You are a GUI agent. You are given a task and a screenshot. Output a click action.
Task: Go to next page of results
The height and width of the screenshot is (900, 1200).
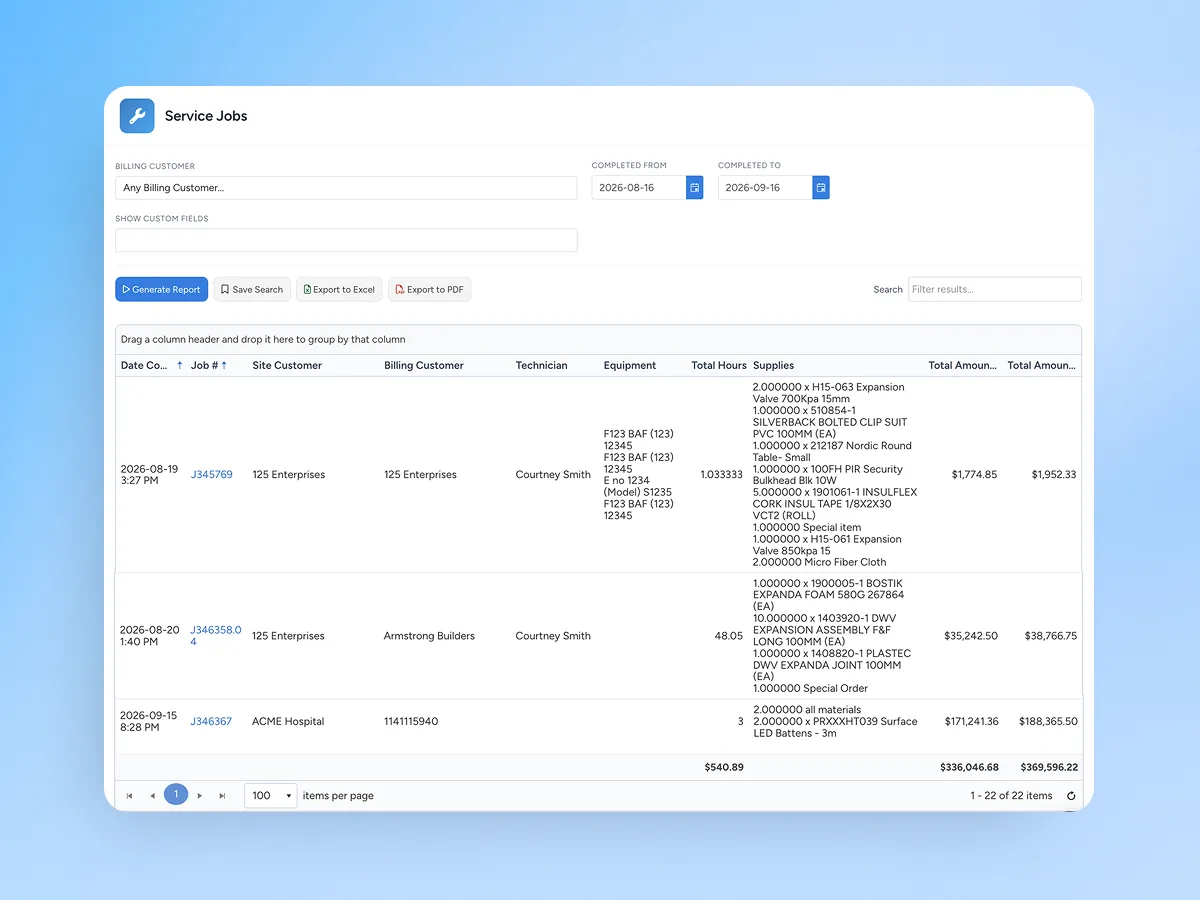[200, 796]
